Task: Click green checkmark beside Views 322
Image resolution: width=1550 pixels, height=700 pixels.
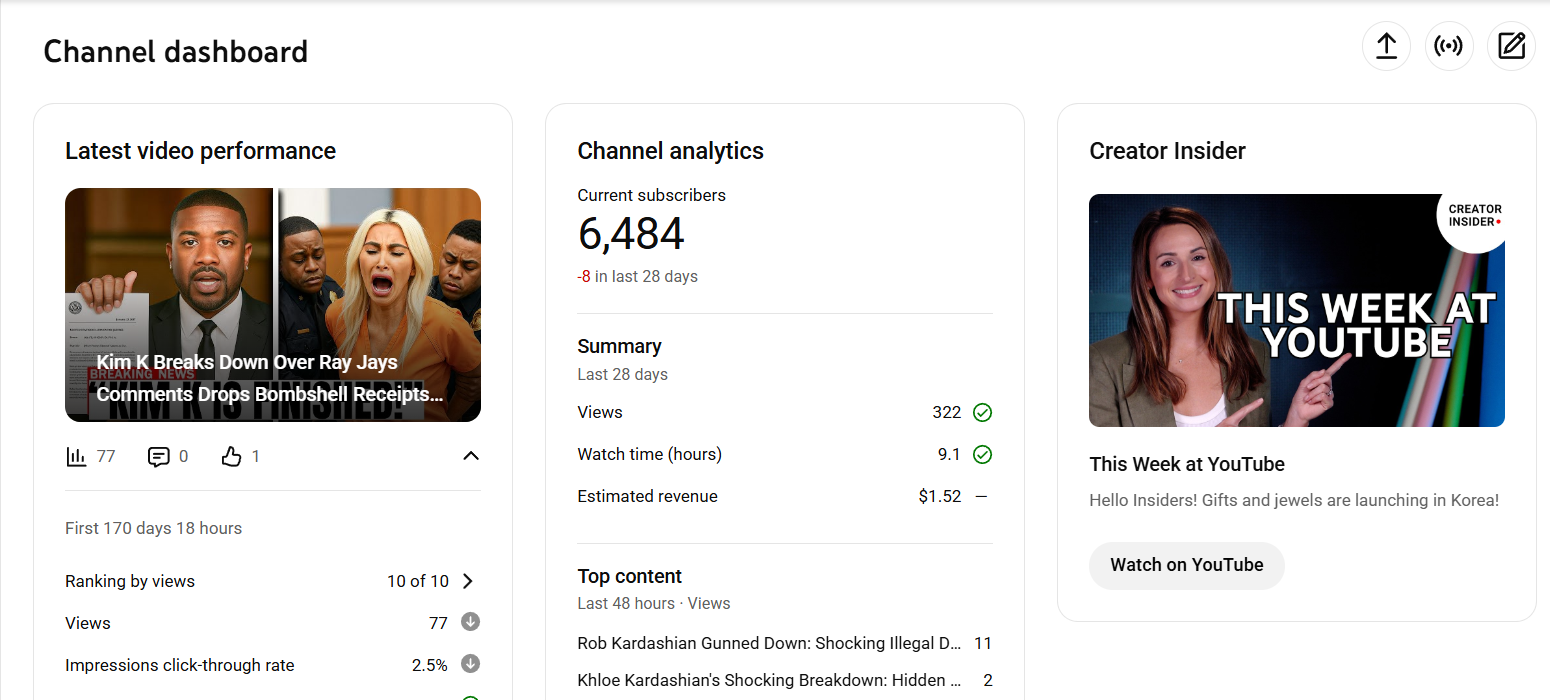Action: (982, 412)
